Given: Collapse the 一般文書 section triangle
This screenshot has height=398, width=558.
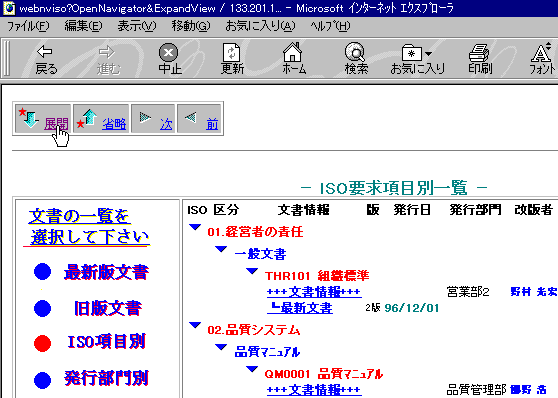Looking at the screenshot, I should [221, 249].
